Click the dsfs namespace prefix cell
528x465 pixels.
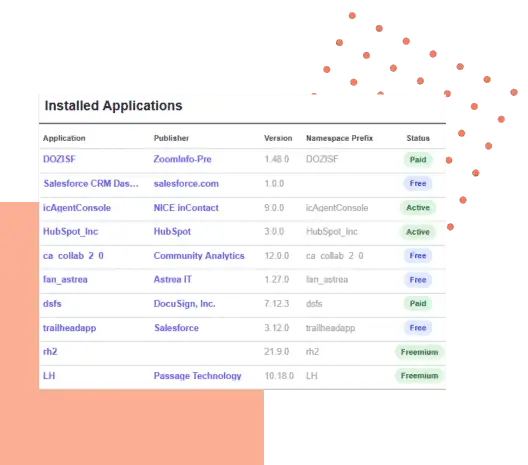tap(314, 304)
